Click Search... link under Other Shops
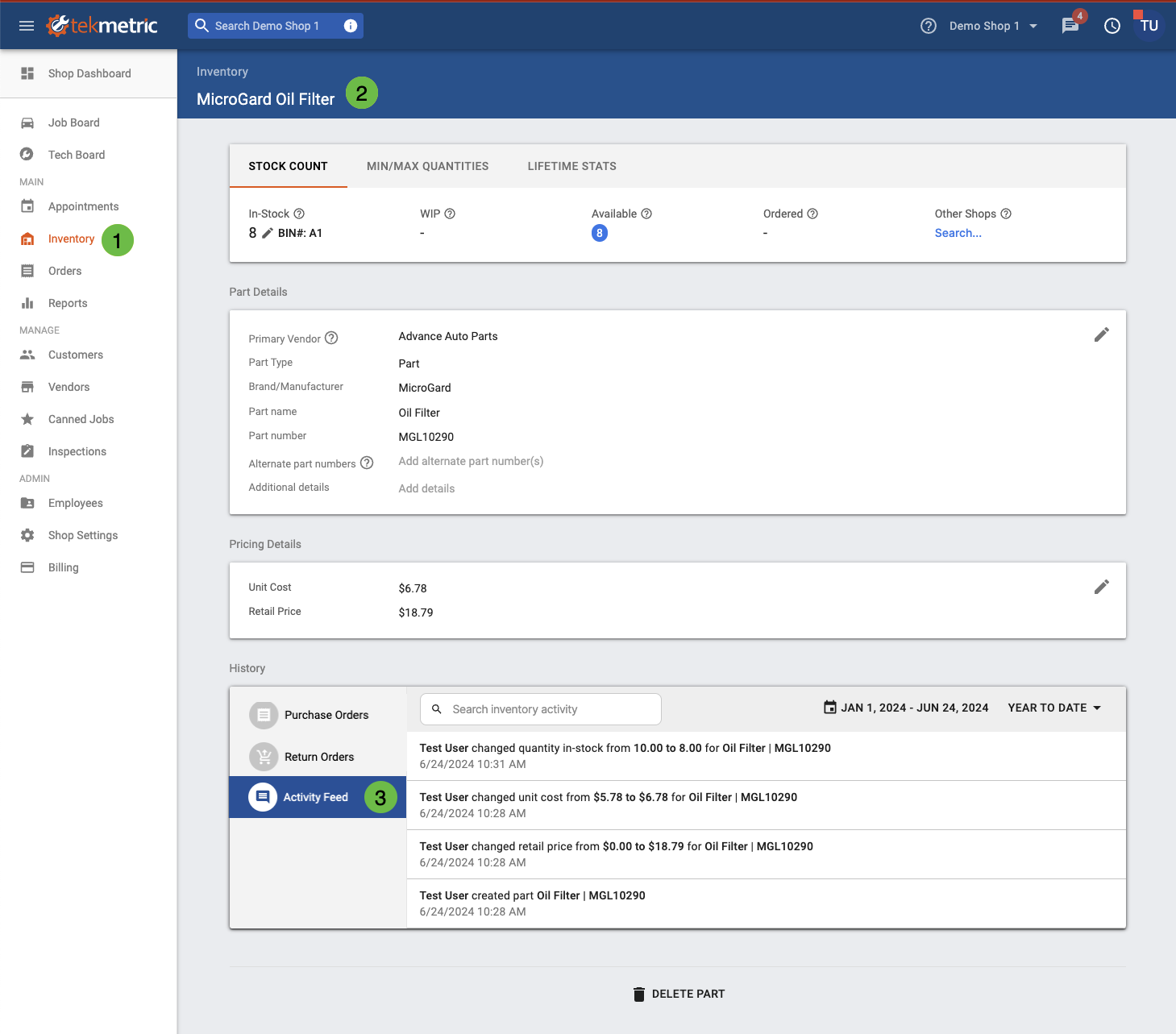 click(x=958, y=233)
